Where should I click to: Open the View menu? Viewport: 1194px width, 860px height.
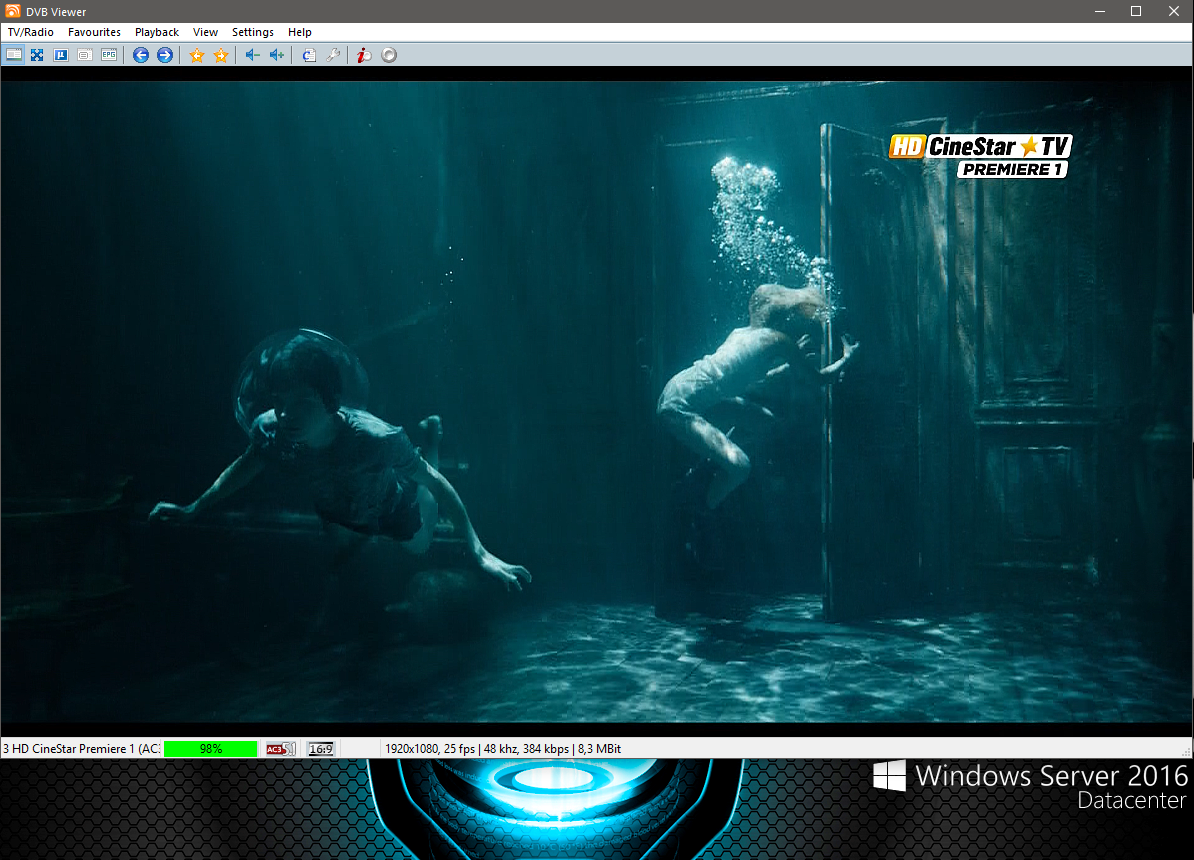point(206,32)
